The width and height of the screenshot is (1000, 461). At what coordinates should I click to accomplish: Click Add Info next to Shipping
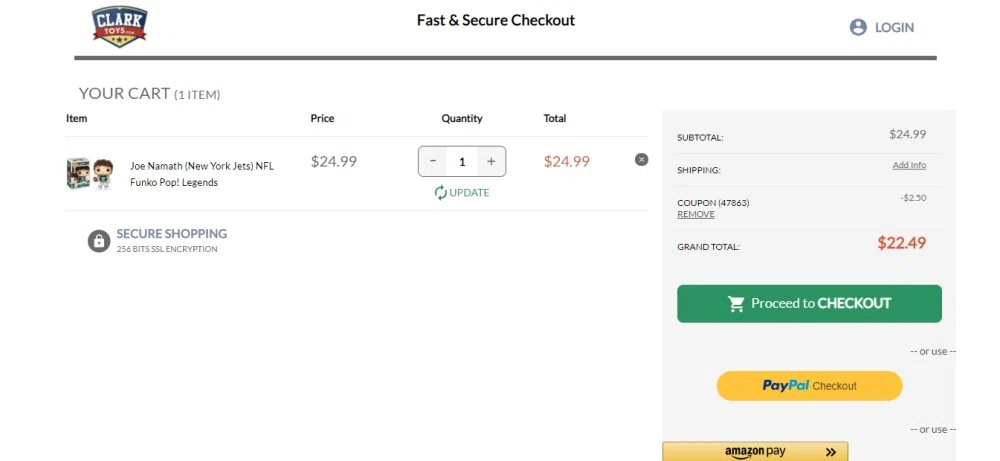pos(909,165)
